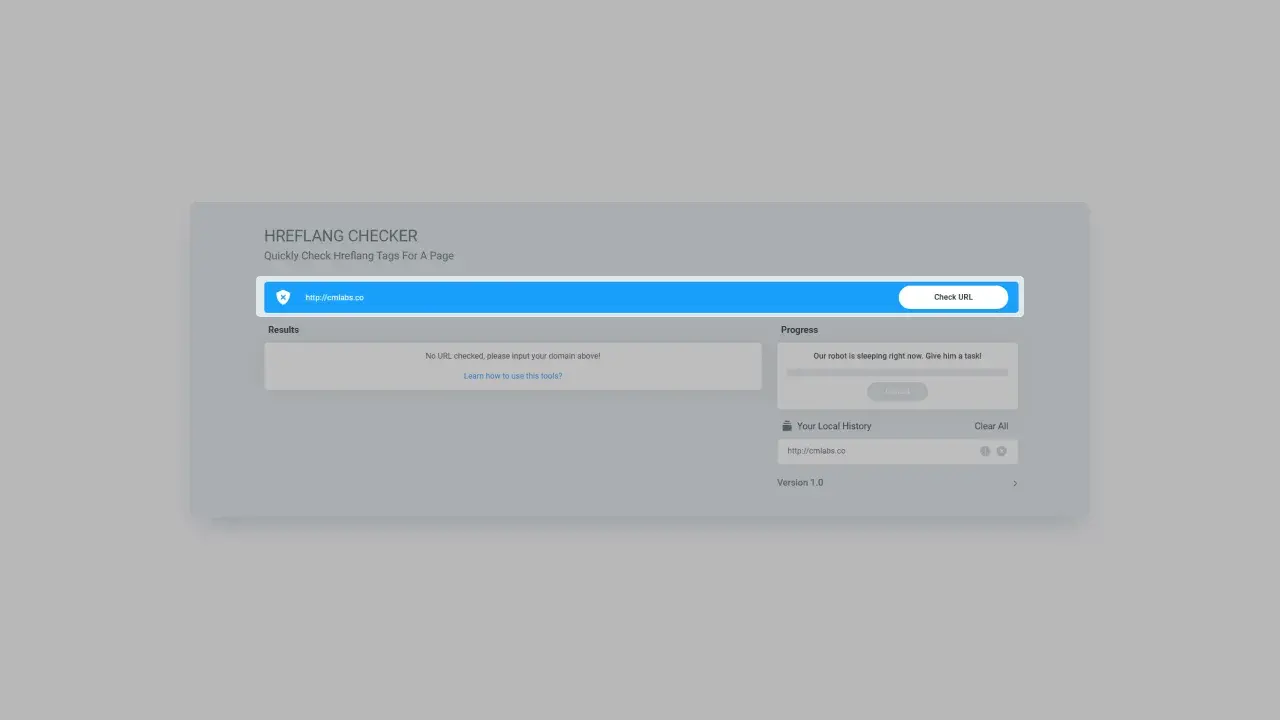Screen dimensions: 1280x720
Task: Remove cmlabs.co from history via the X icon
Action: [1001, 451]
